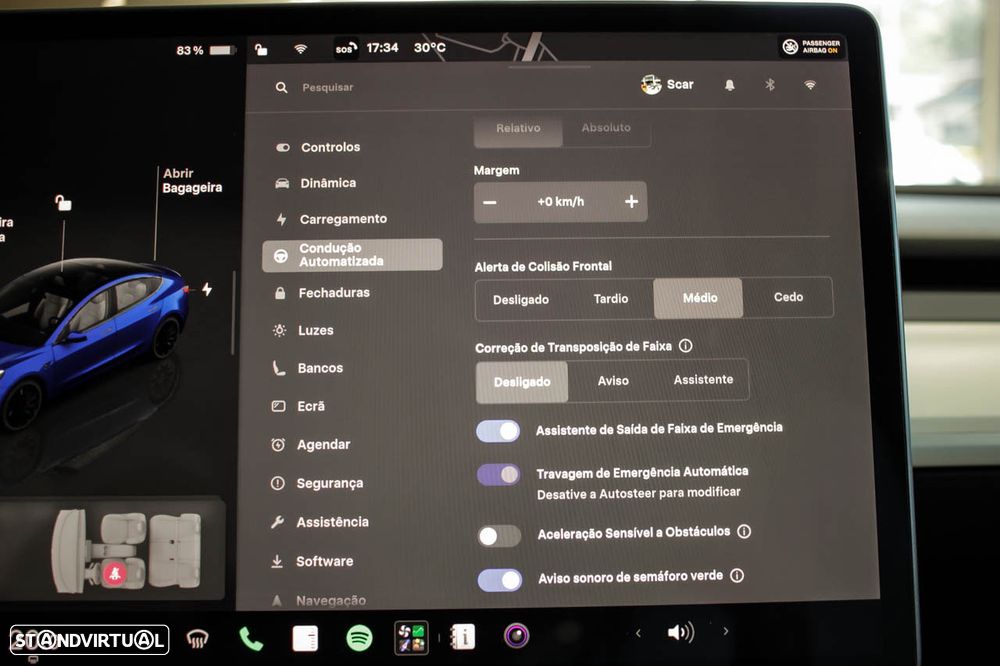Image resolution: width=1000 pixels, height=666 pixels.
Task: Open the app launcher toybox icon
Action: pyautogui.click(x=411, y=638)
